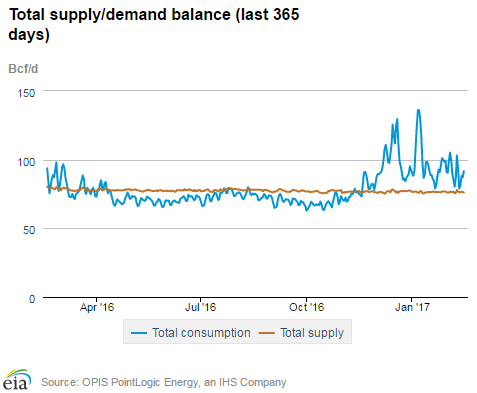477x393 pixels.
Task: Toggle the Total supply legend entry
Action: [x=301, y=333]
